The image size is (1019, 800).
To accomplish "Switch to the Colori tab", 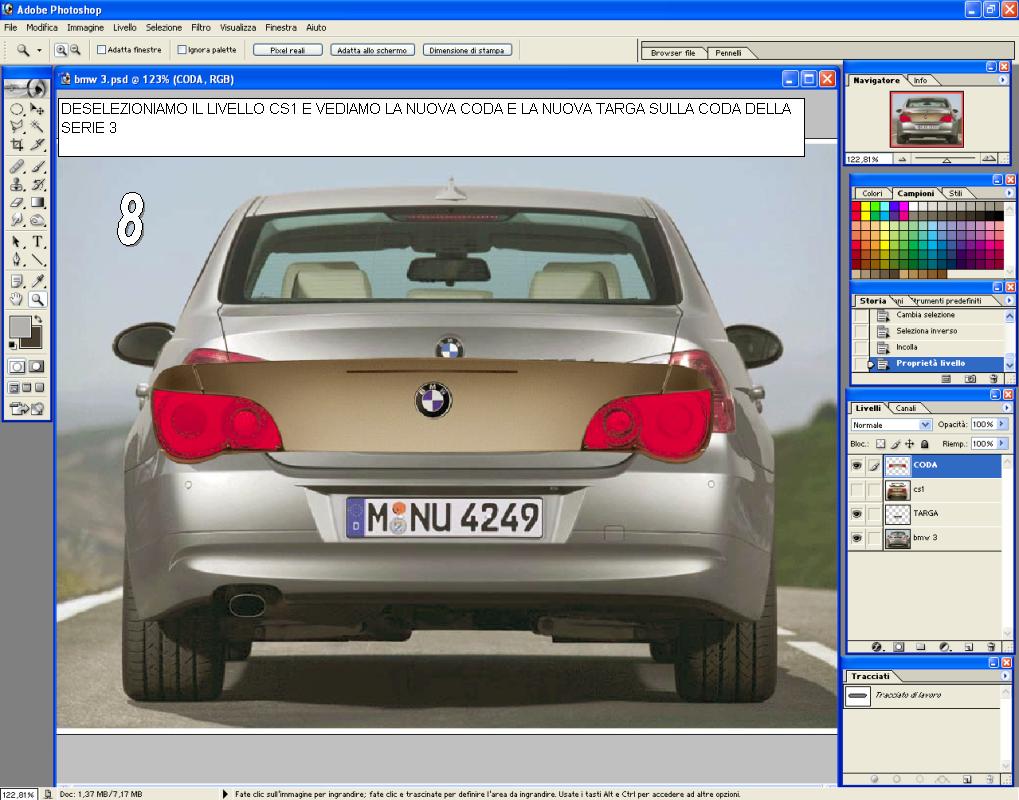I will 872,193.
